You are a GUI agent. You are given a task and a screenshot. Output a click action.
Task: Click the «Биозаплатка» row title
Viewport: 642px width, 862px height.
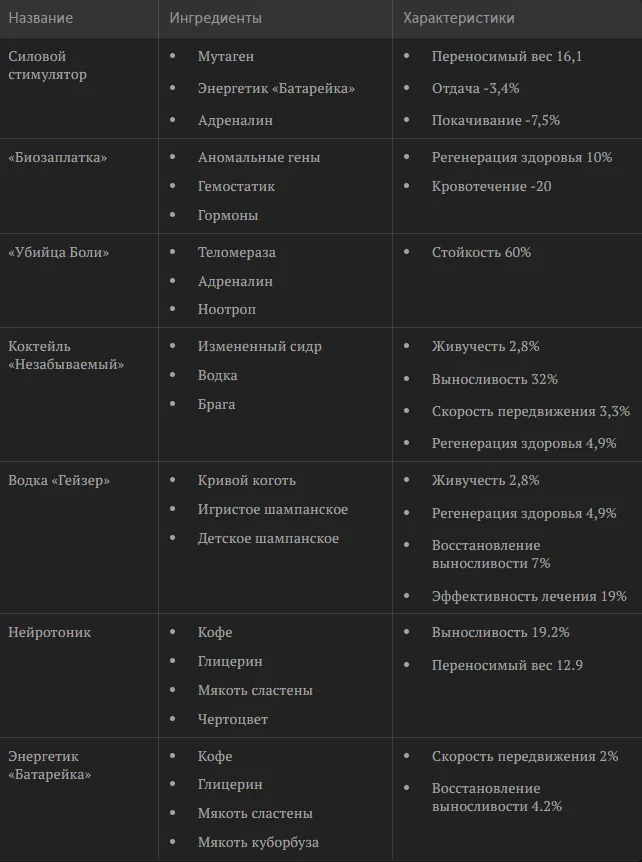click(x=58, y=157)
